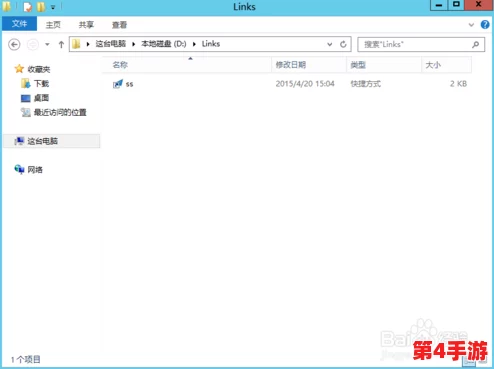Viewport: 494px width, 369px height.
Task: Click the New Folder quick access icon
Action: 41,6
